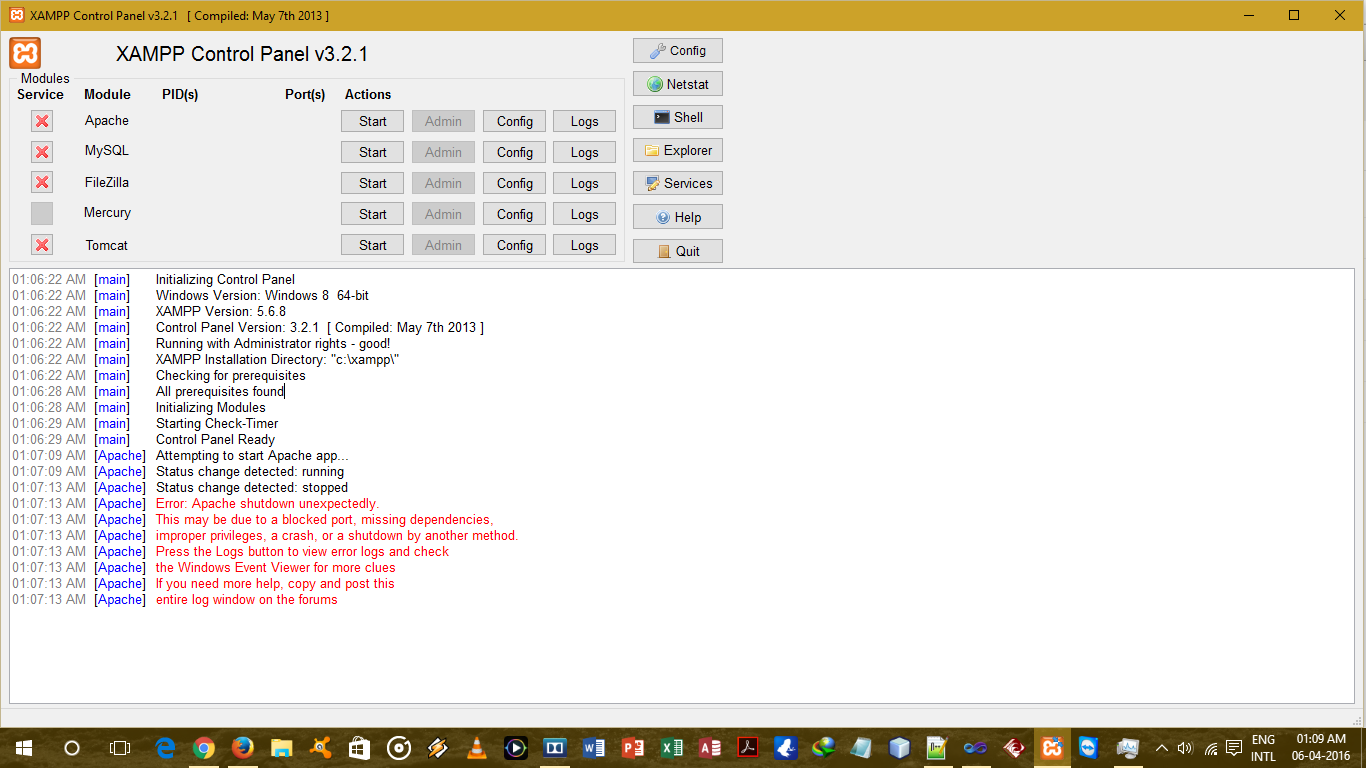
Task: Open Netstat from the right-hand buttons
Action: 678,84
